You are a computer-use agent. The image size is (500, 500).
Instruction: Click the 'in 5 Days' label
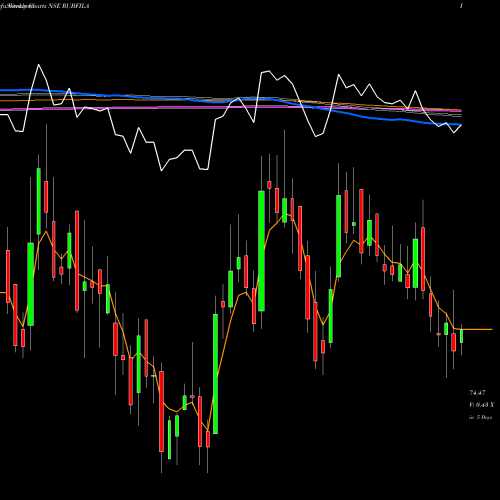coord(481,417)
